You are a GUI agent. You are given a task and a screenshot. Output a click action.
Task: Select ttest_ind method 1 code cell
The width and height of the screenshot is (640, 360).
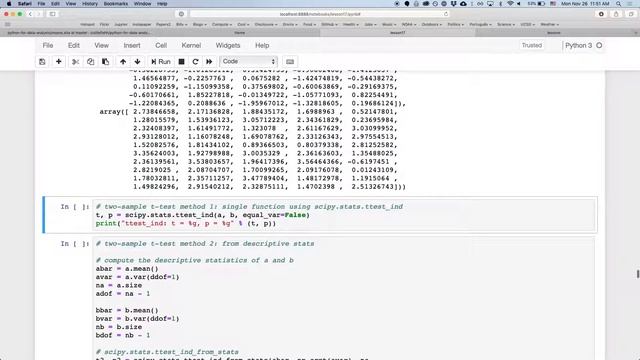tap(320, 215)
